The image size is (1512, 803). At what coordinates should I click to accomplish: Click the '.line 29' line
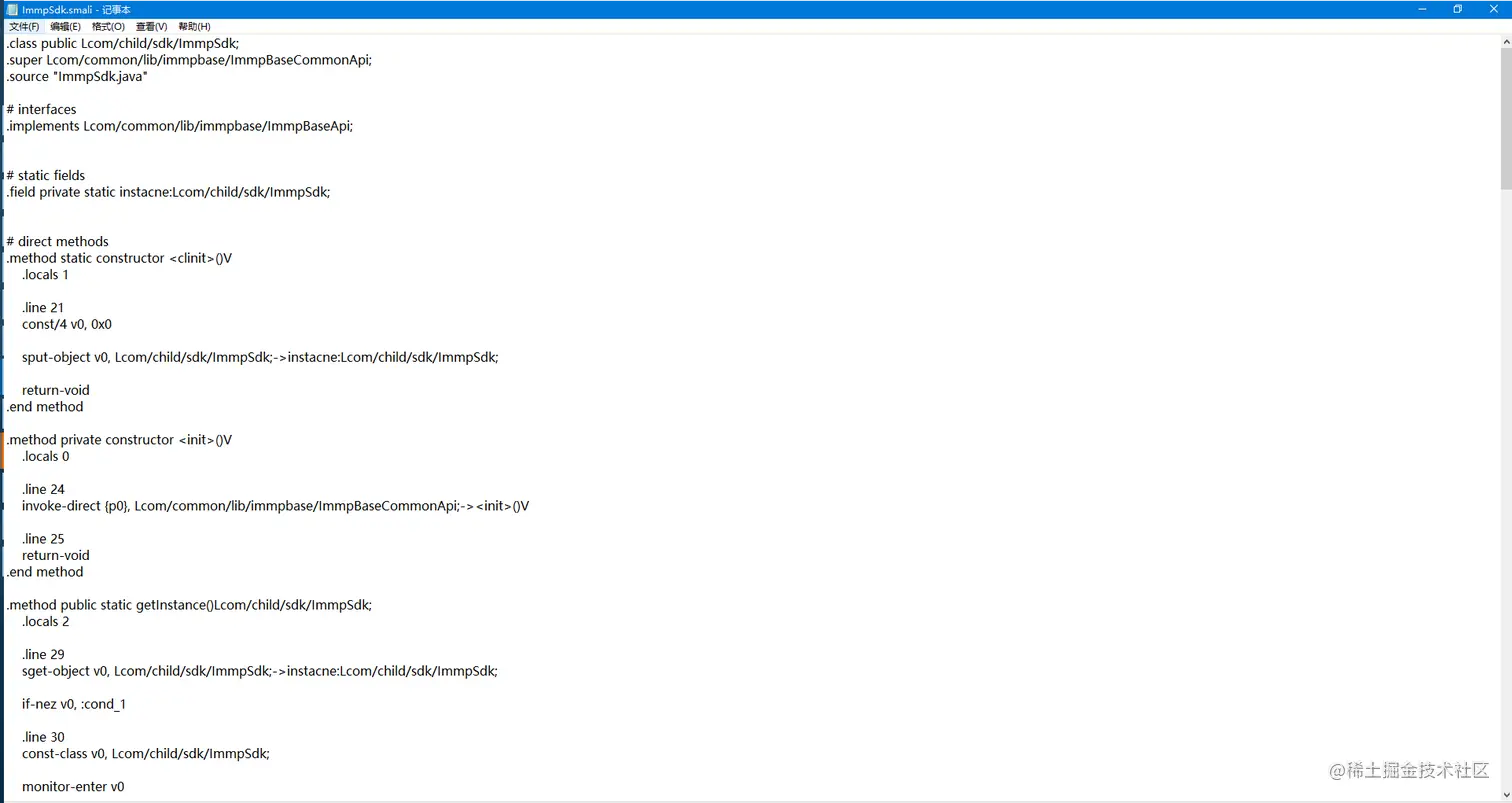pyautogui.click(x=43, y=654)
